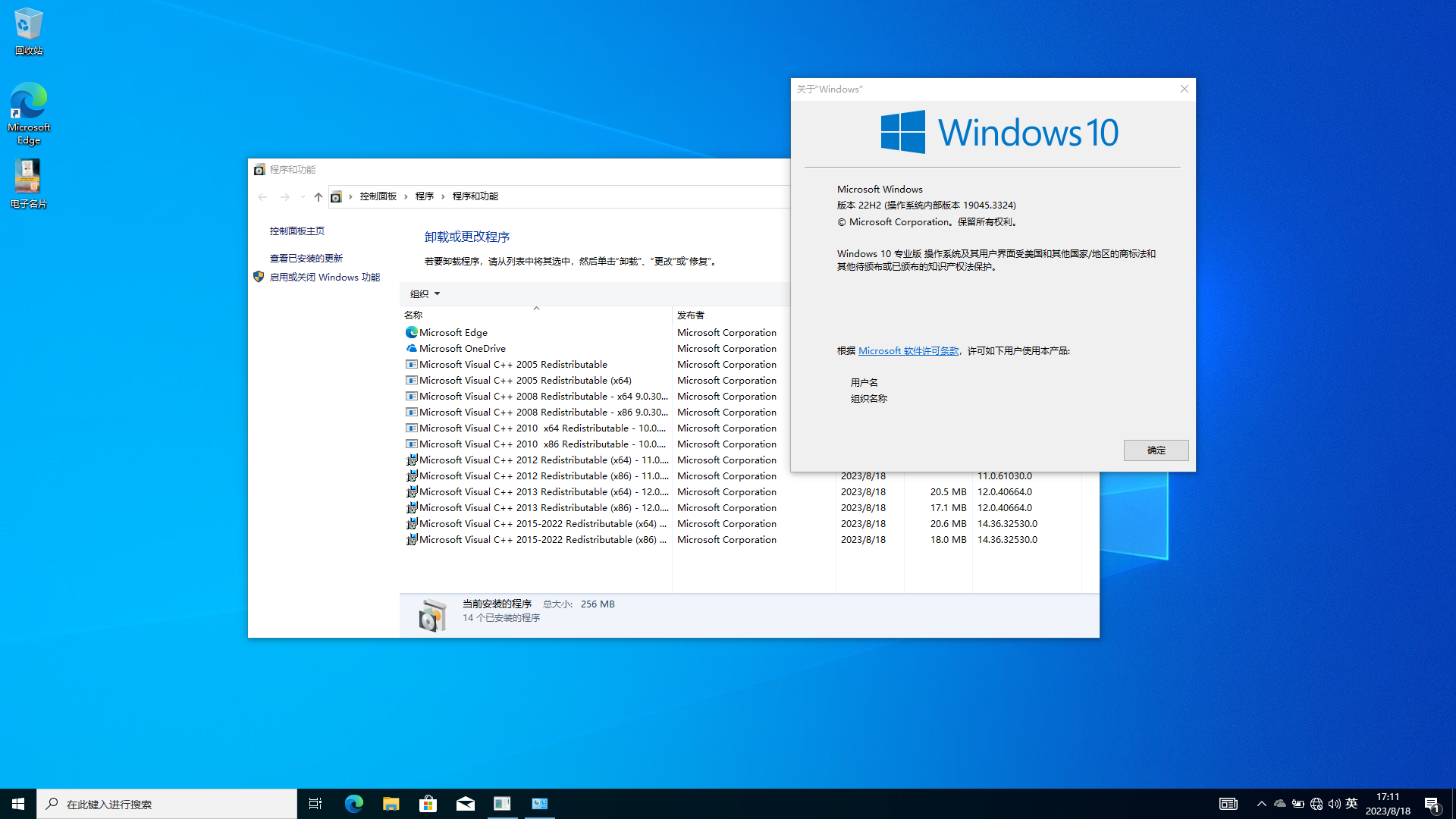1456x819 pixels.
Task: Close the About Windows dialog
Action: click(x=1184, y=89)
